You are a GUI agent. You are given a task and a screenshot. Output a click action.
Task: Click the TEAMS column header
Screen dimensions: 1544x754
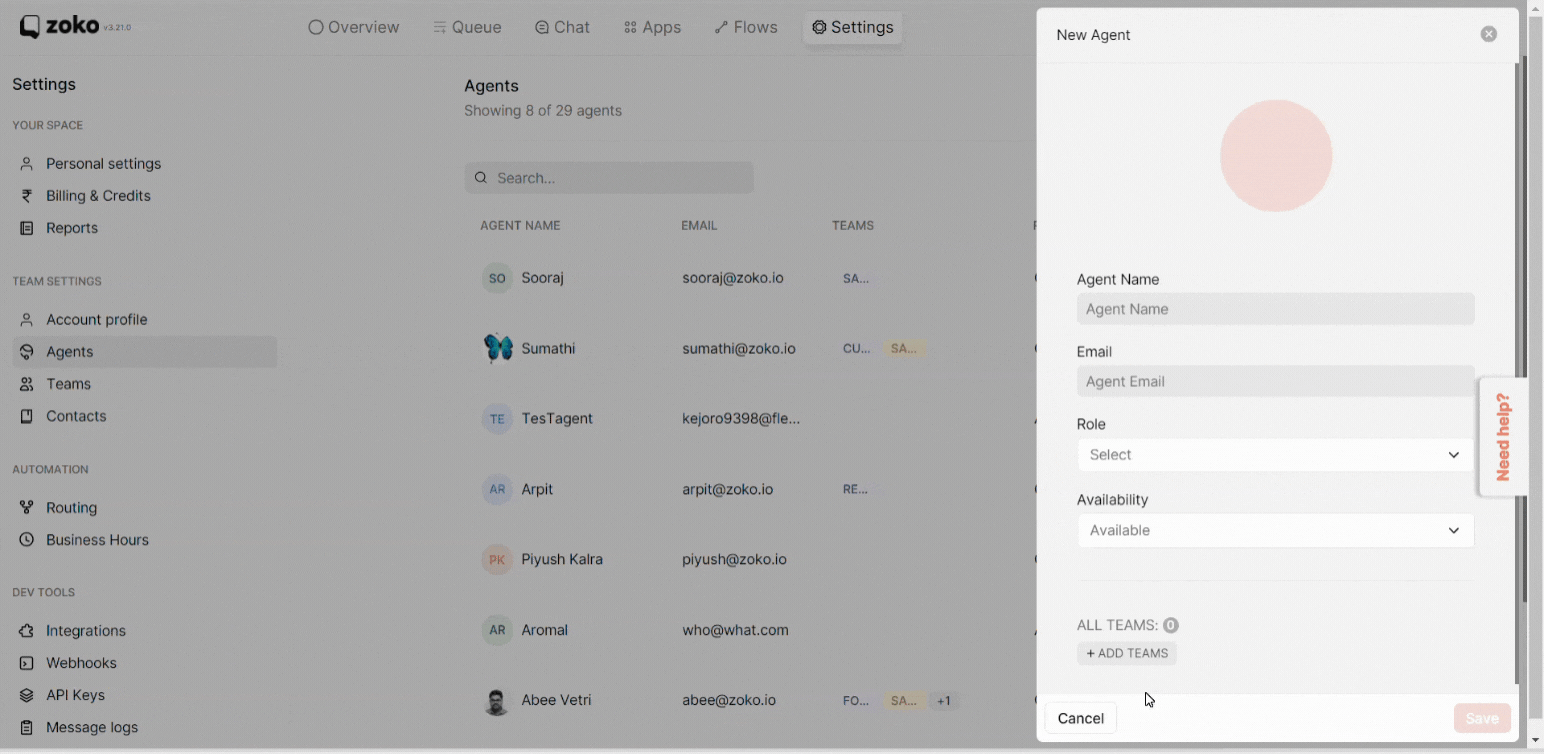(853, 225)
